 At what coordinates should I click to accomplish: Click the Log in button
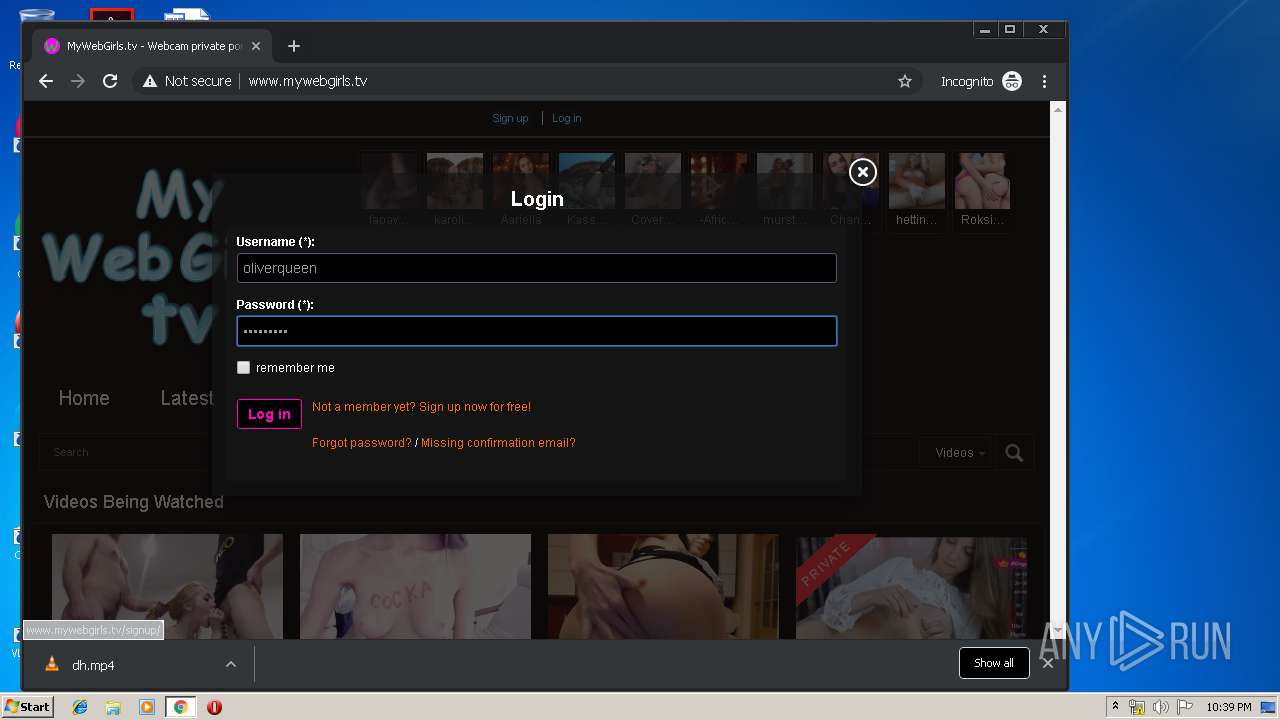point(269,414)
